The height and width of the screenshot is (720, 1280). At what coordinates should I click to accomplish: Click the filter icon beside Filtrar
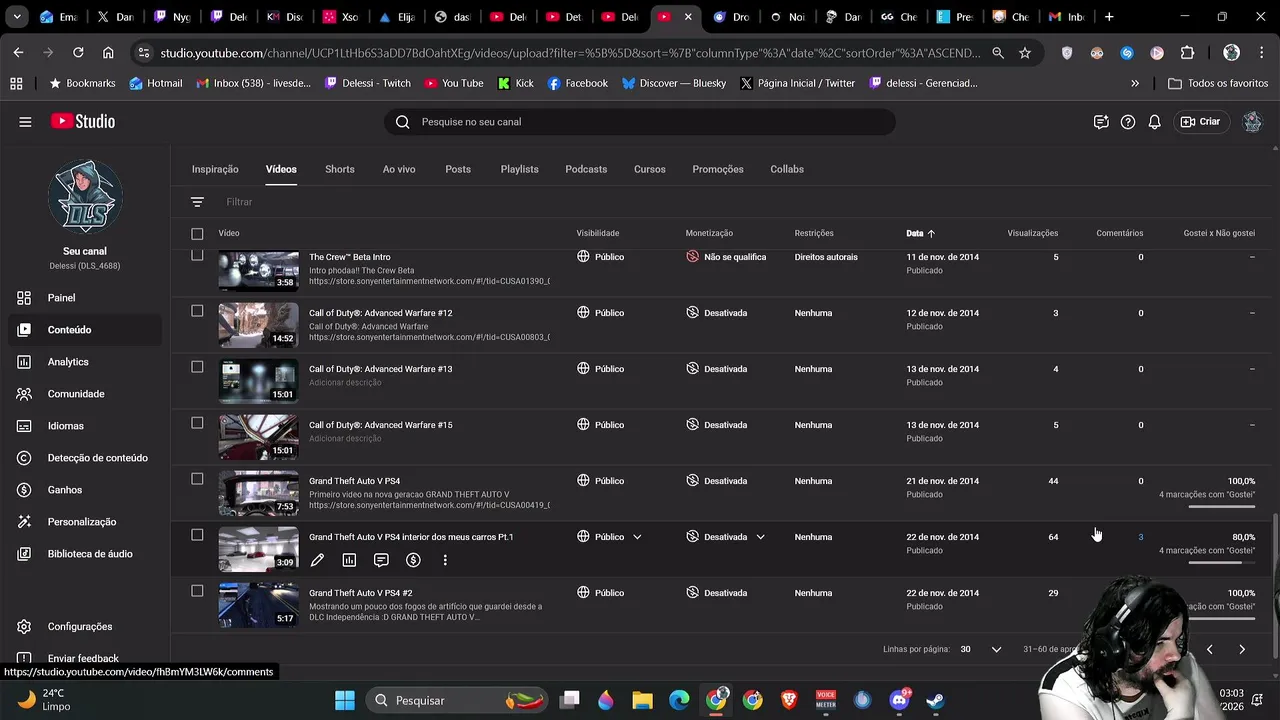coord(197,202)
